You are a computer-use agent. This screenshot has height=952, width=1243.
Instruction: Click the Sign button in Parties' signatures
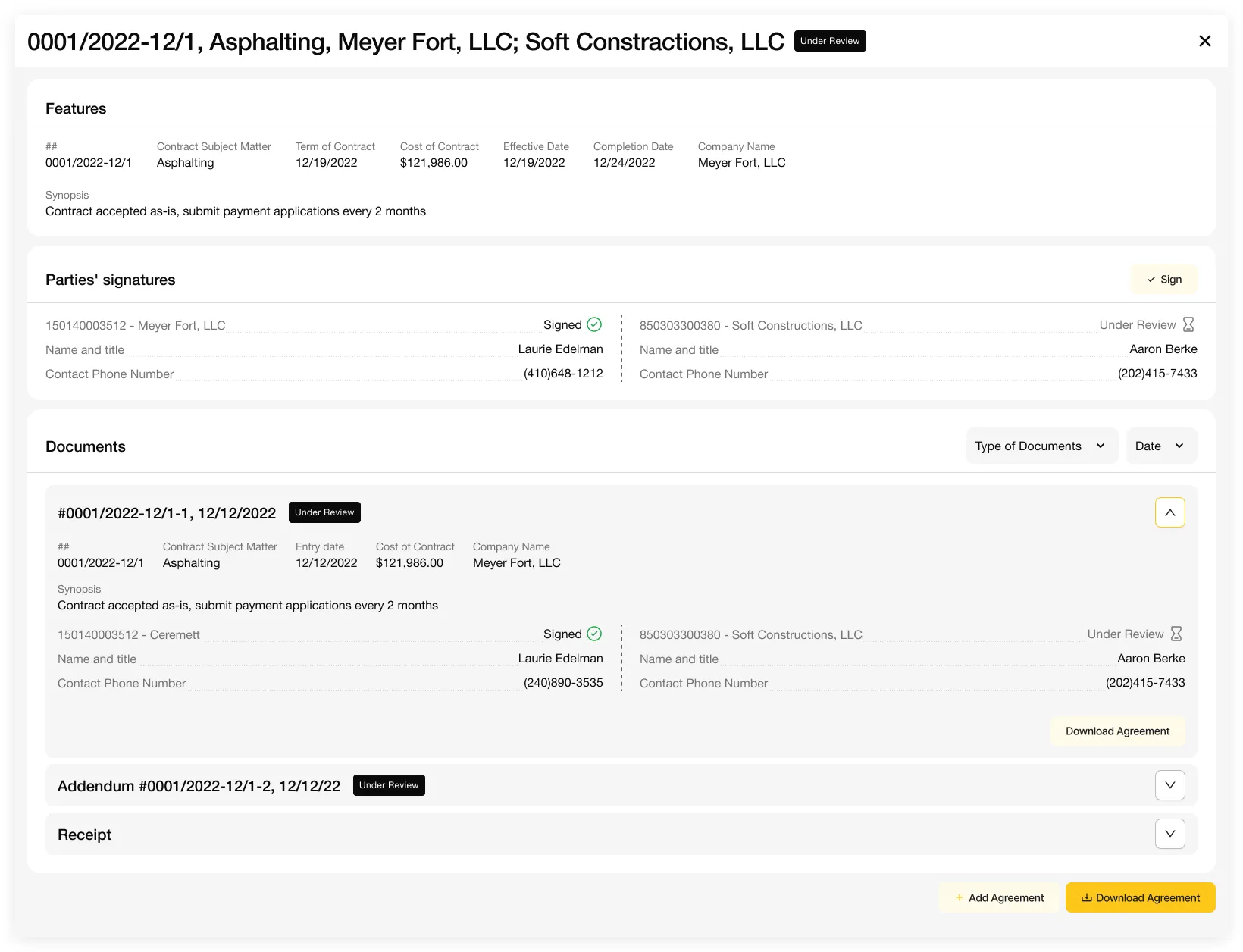coord(1164,279)
